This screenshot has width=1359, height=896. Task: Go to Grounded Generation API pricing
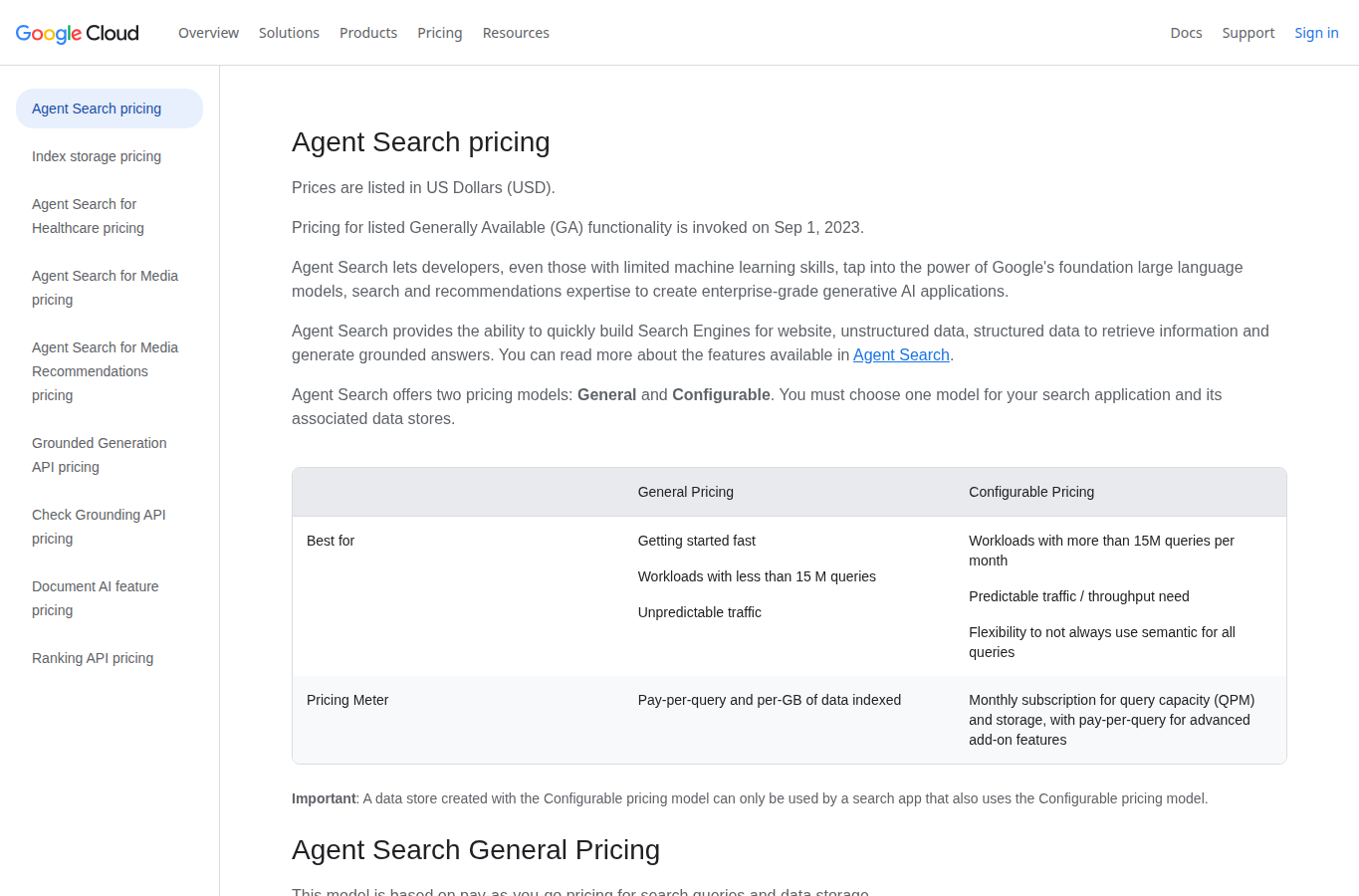point(99,455)
